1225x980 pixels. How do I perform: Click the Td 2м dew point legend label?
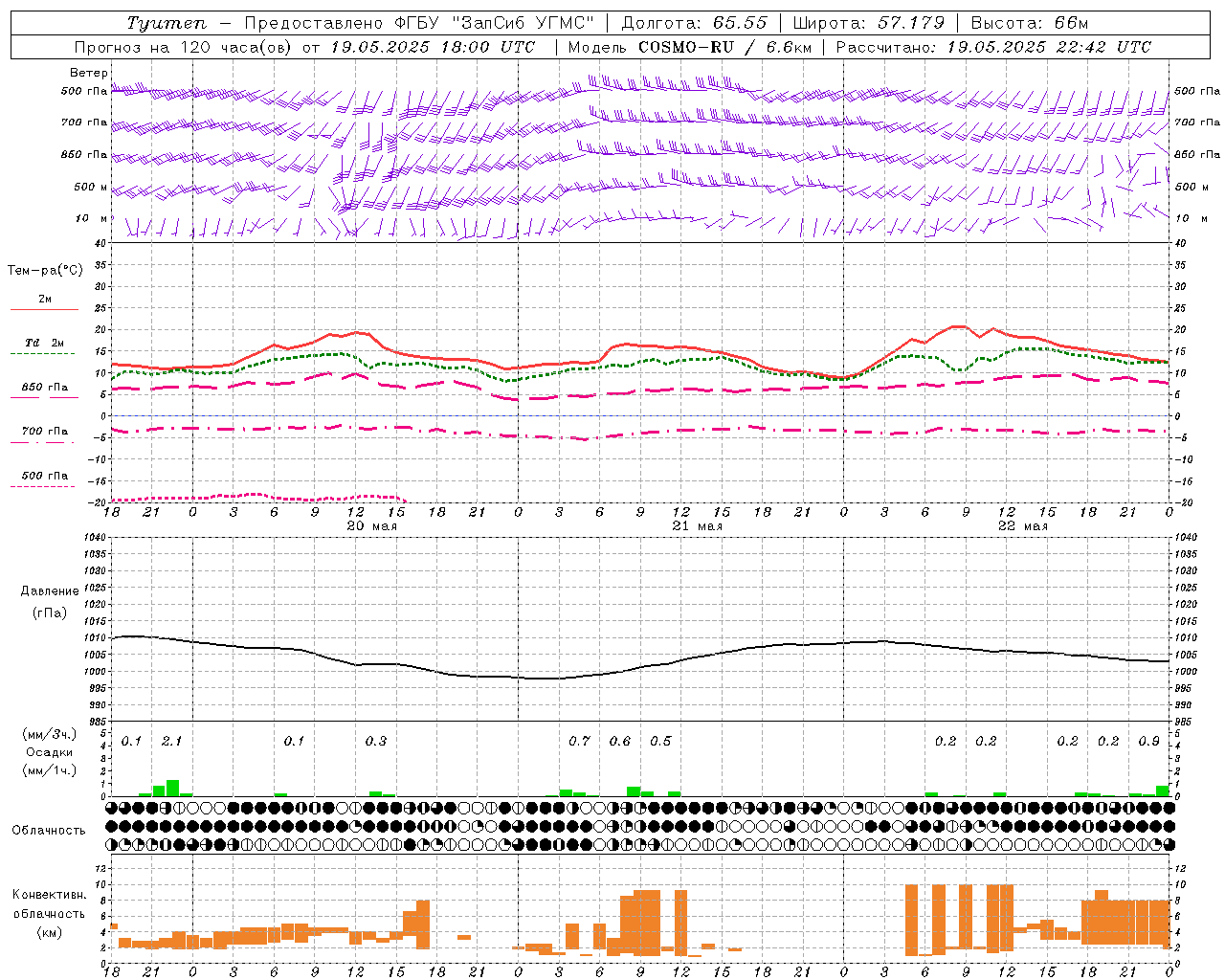pos(45,343)
